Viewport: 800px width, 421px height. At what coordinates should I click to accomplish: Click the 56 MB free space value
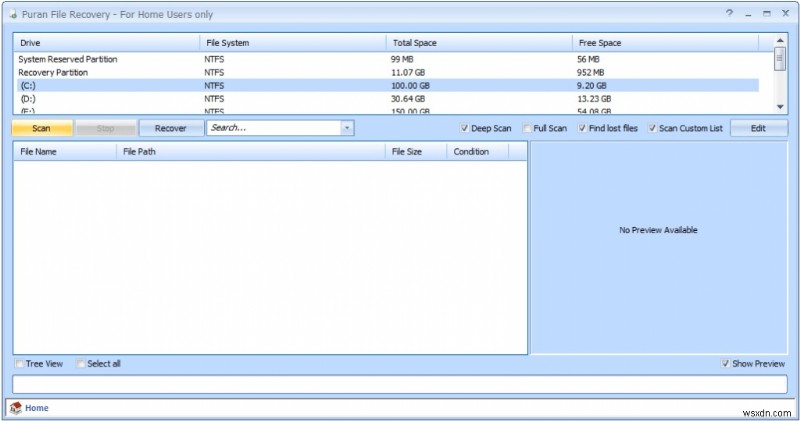click(x=588, y=59)
